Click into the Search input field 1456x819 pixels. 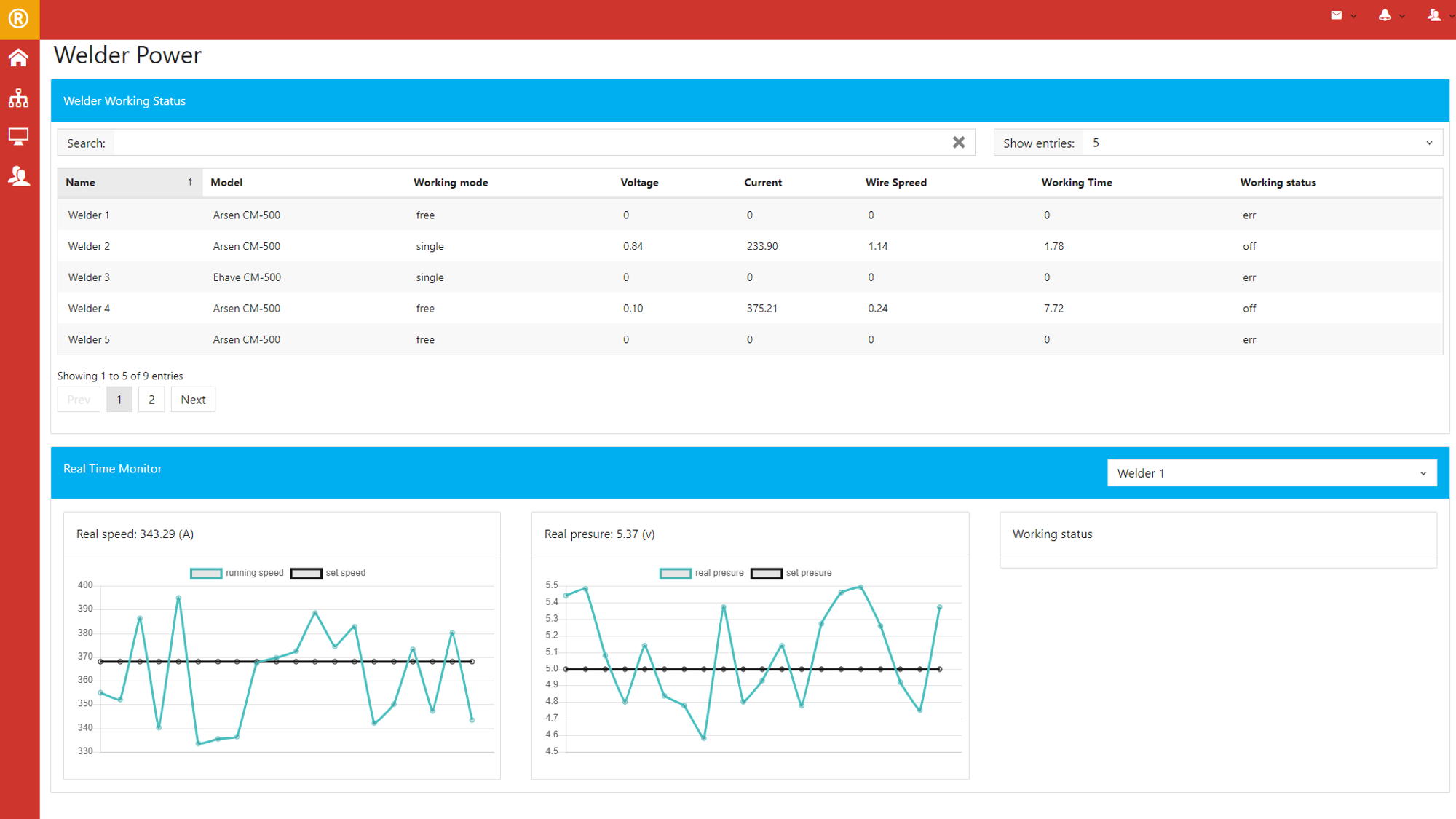click(x=530, y=143)
